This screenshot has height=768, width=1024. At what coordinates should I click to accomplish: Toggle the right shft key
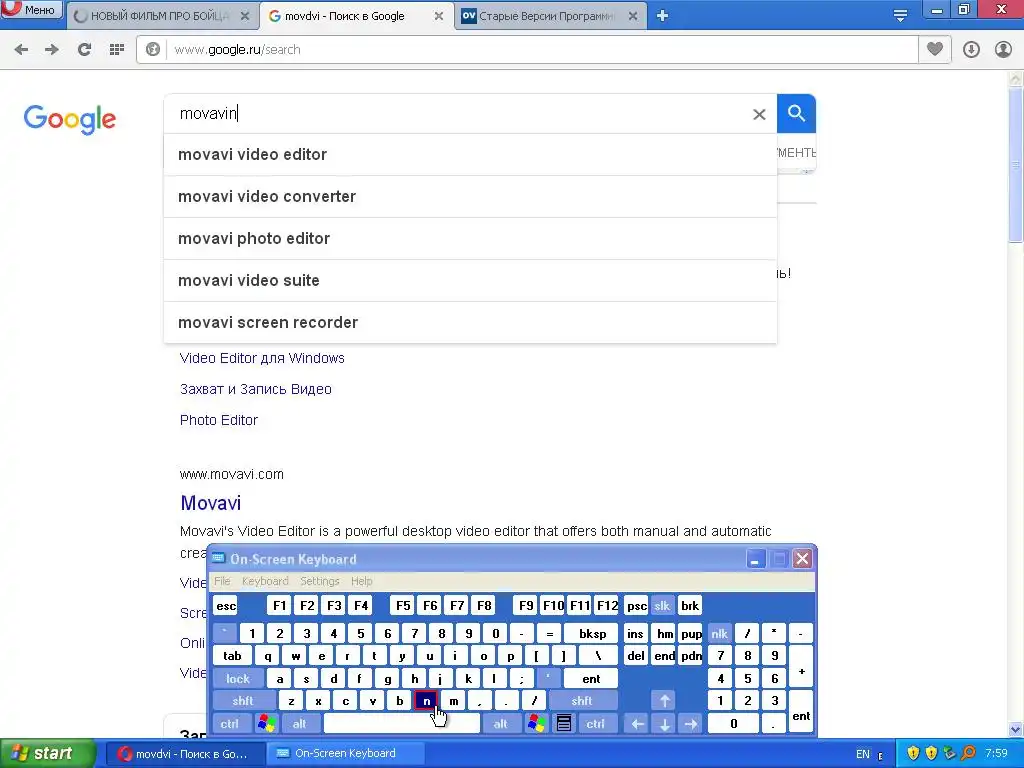(x=582, y=701)
